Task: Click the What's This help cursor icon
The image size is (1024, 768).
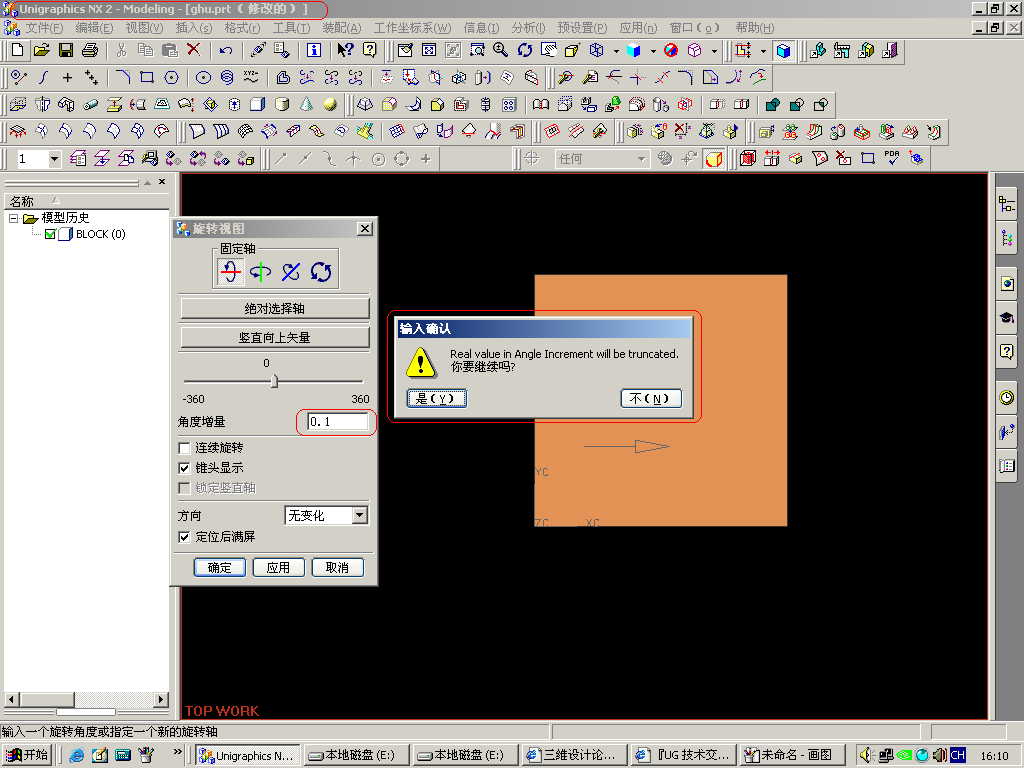Action: [345, 50]
